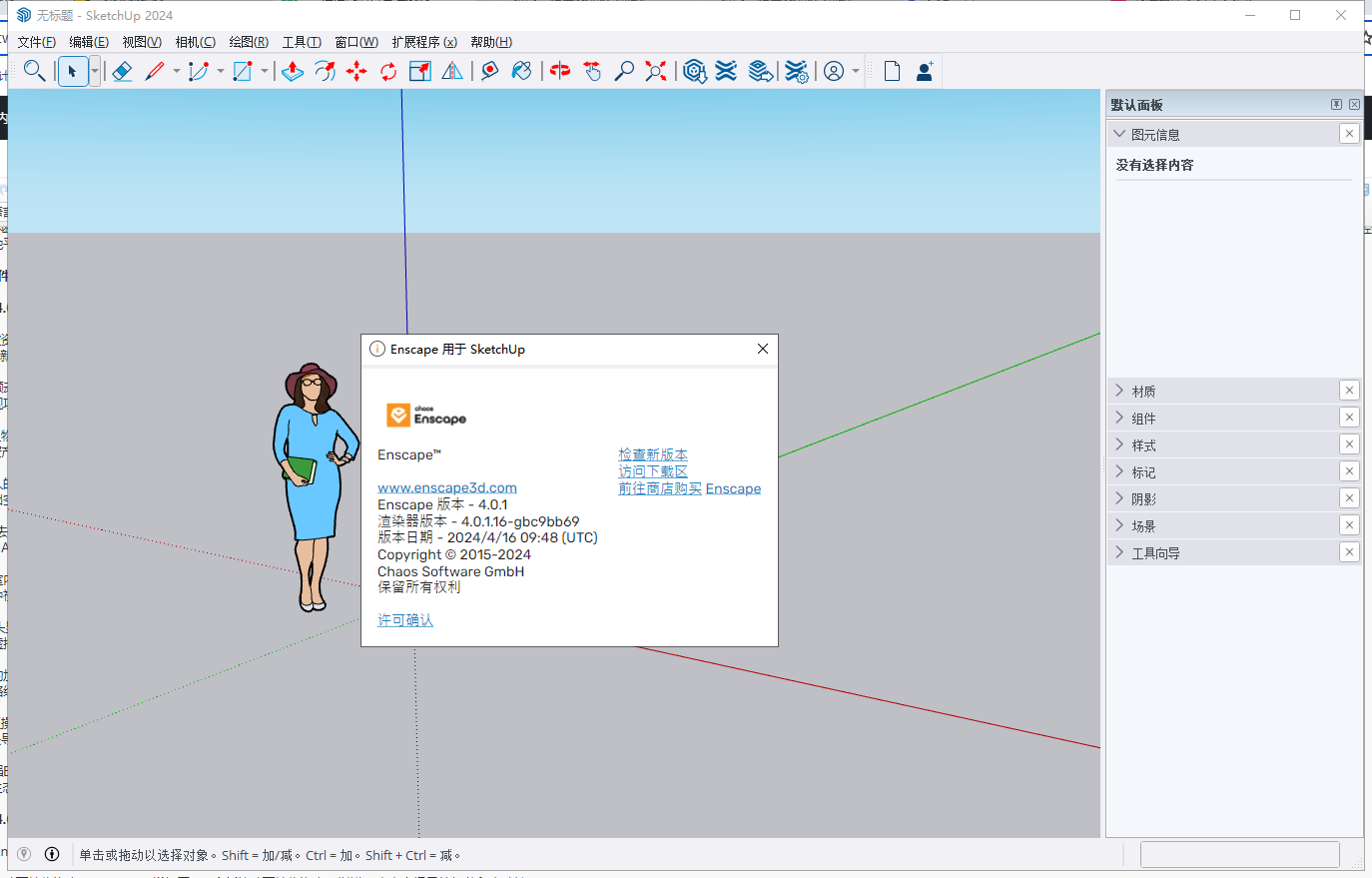Open the 工具(T) menu
This screenshot has height=878, width=1372.
tap(302, 42)
